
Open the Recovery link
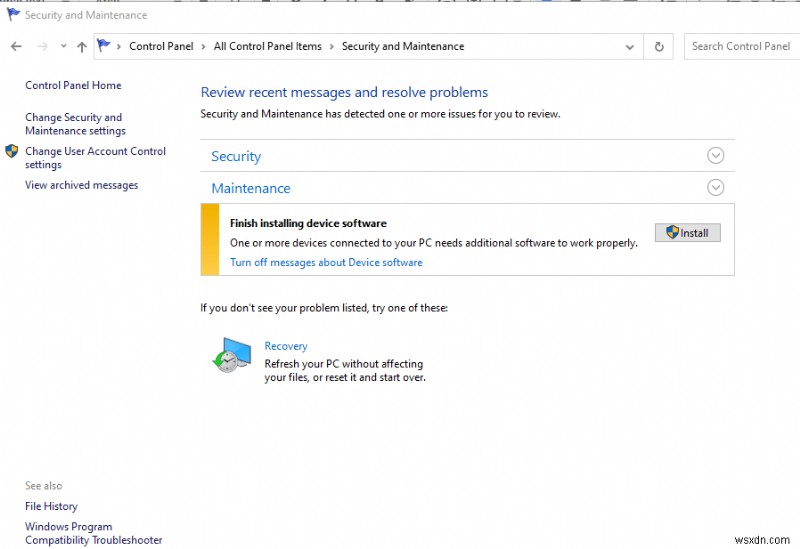point(286,346)
